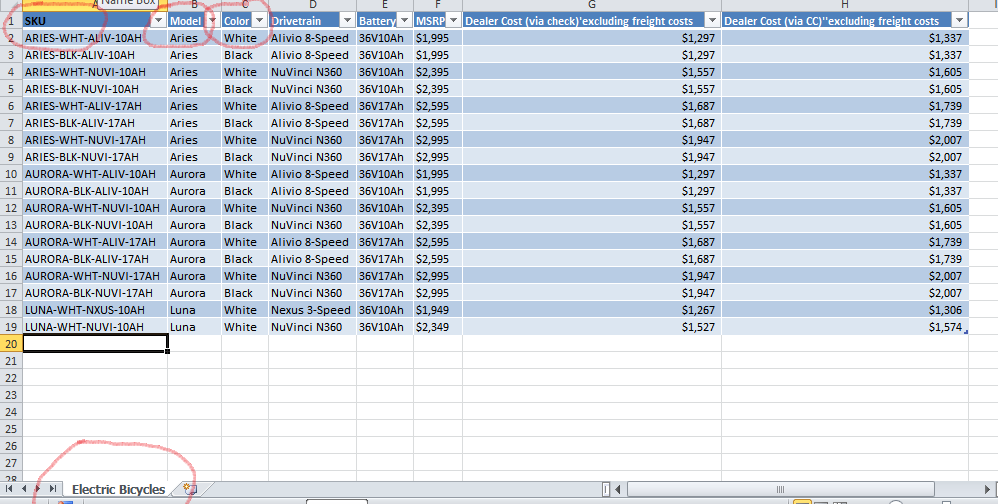Select column F header
The width and height of the screenshot is (998, 504).
click(438, 5)
